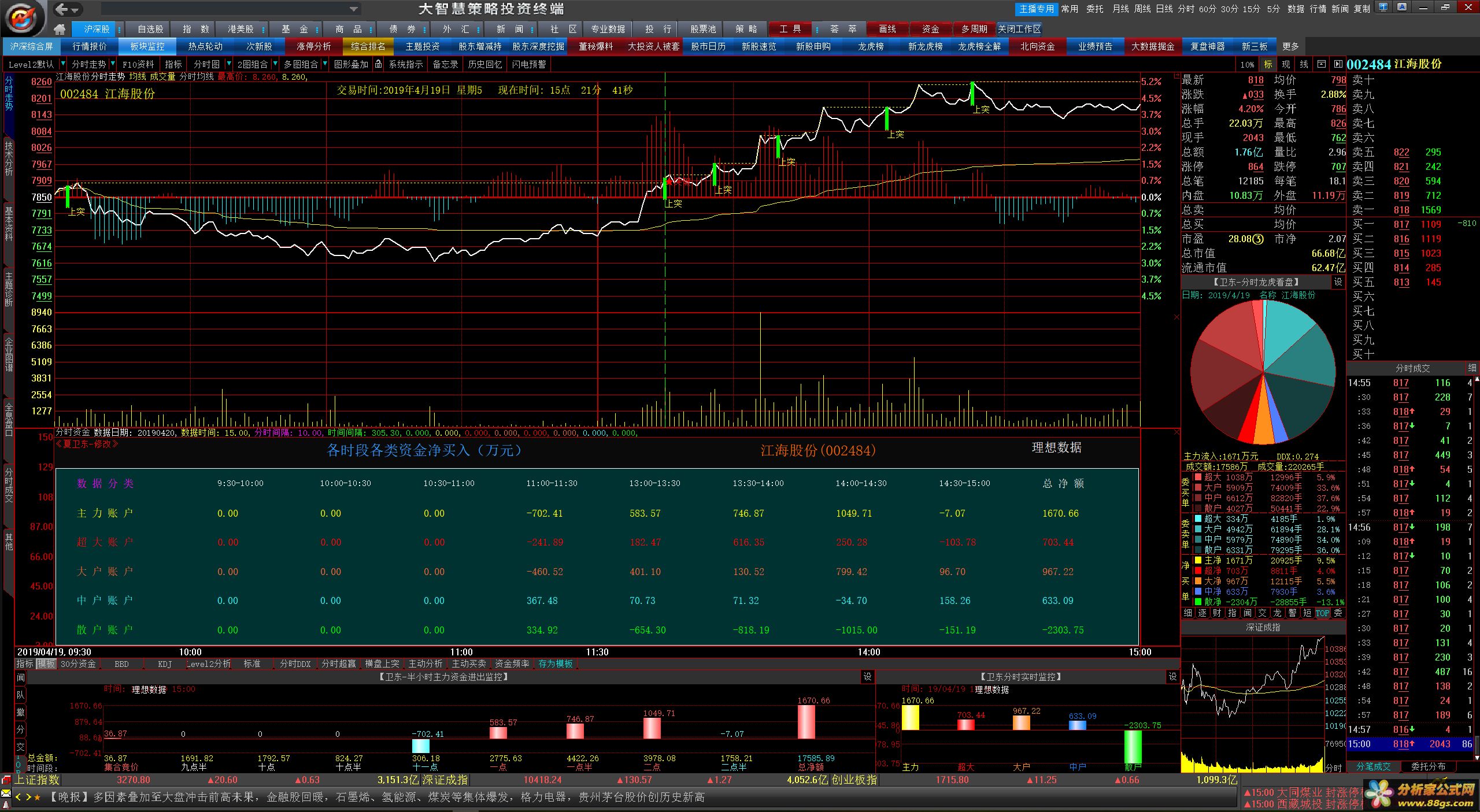Screen dimensions: 1480x812
Task: Open the top address bar dropdown arrow
Action: point(354,9)
